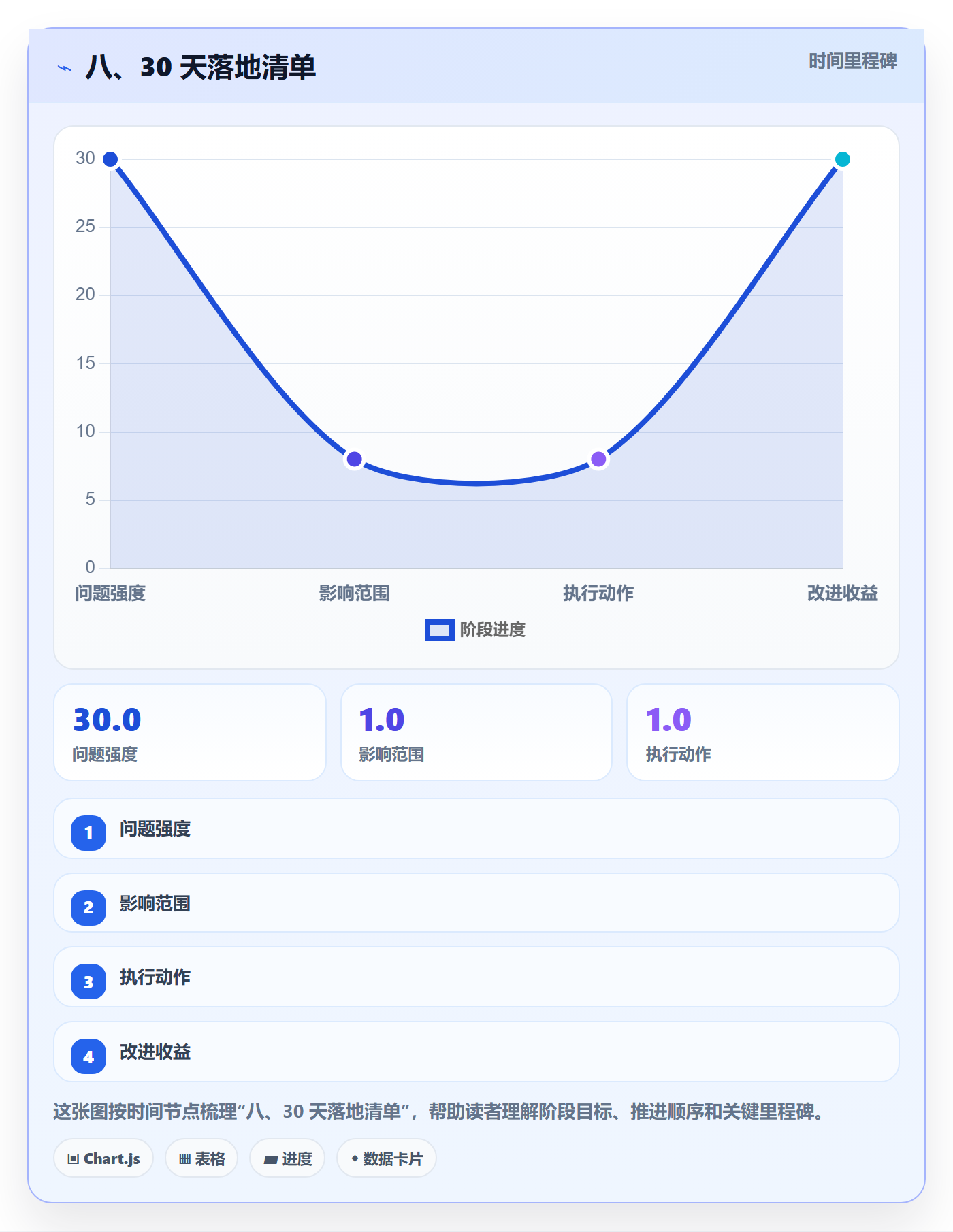Select the 表格 tag chip

(x=201, y=1158)
